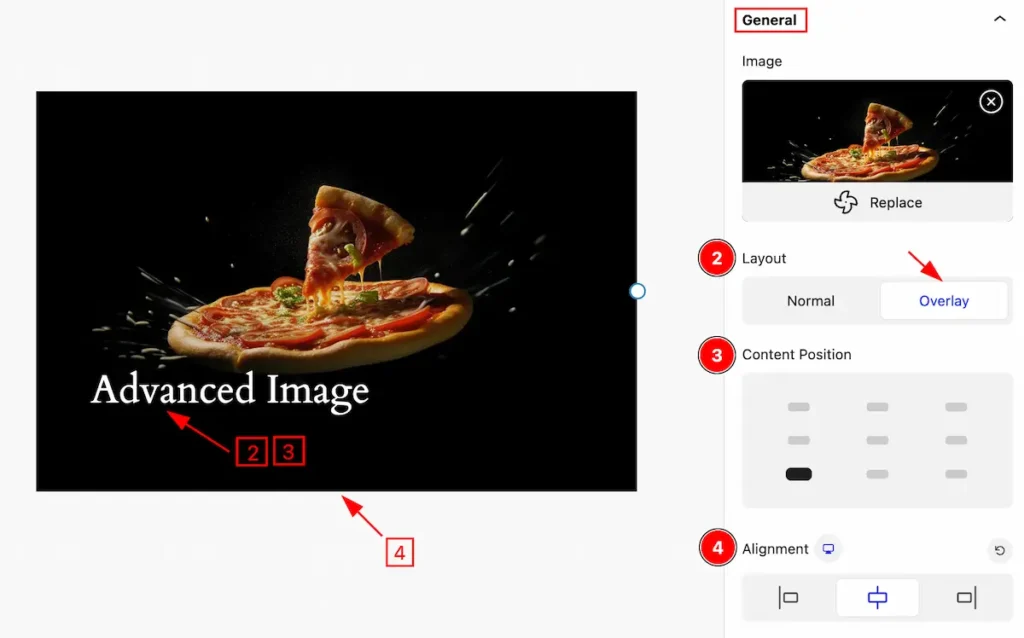1024x638 pixels.
Task: Select right alignment icon
Action: (967, 598)
